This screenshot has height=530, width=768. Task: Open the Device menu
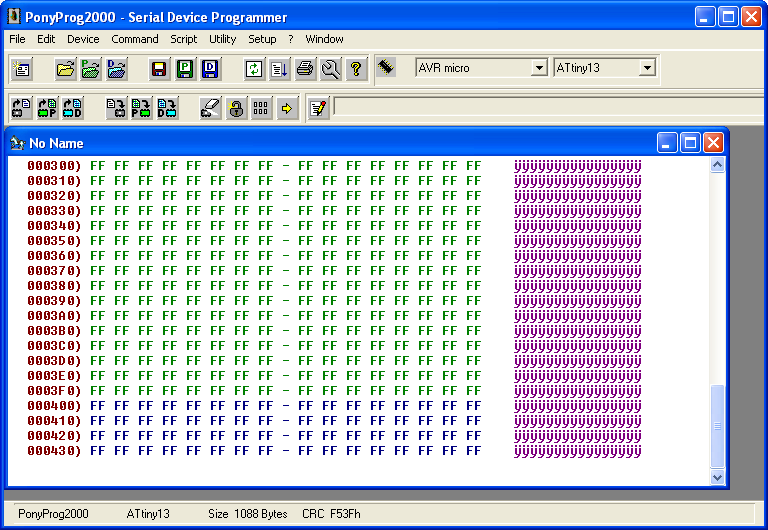coord(83,39)
